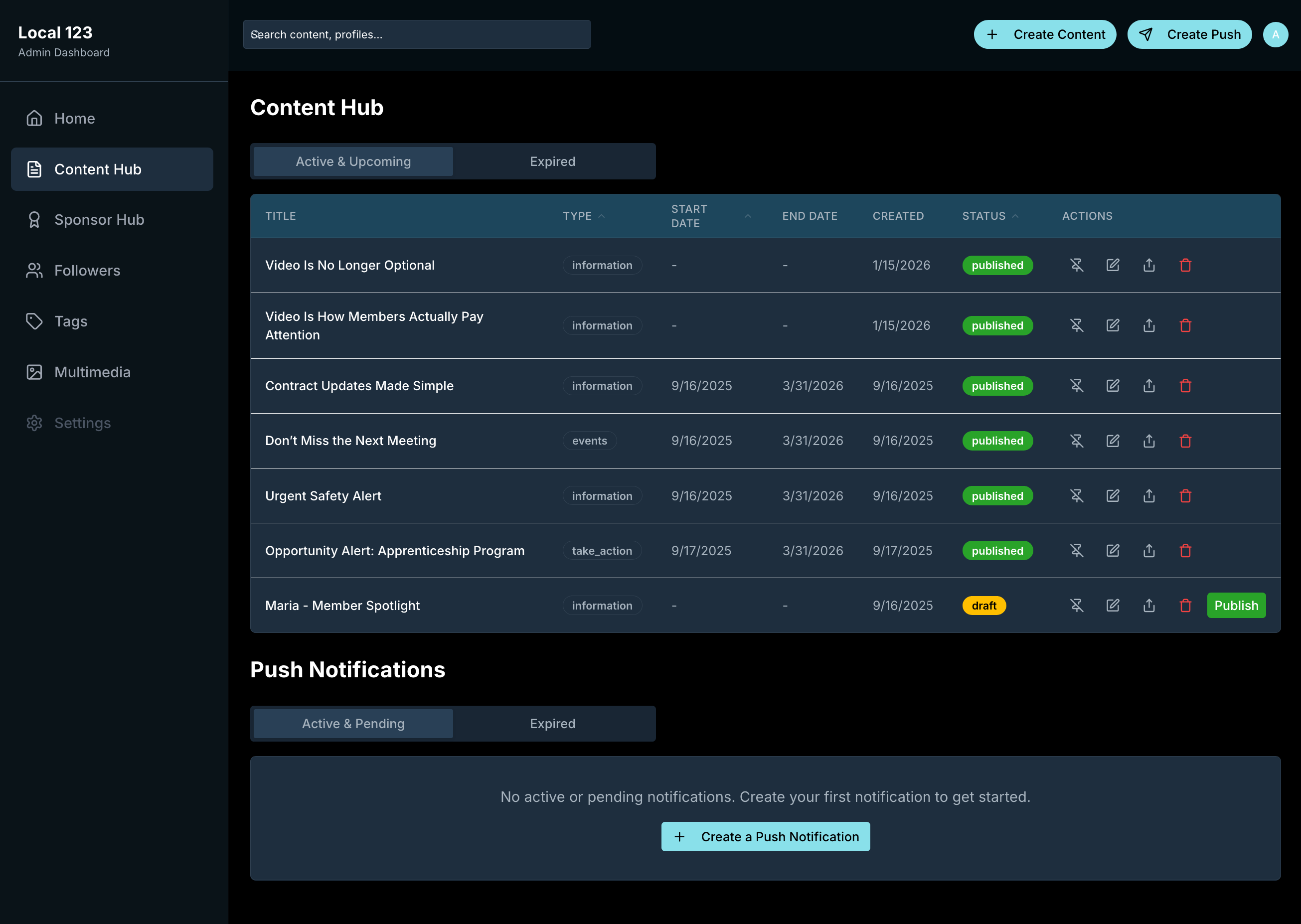Viewport: 1301px width, 924px height.
Task: Toggle pin for the Urgent Safety Alert row
Action: pyautogui.click(x=1077, y=495)
